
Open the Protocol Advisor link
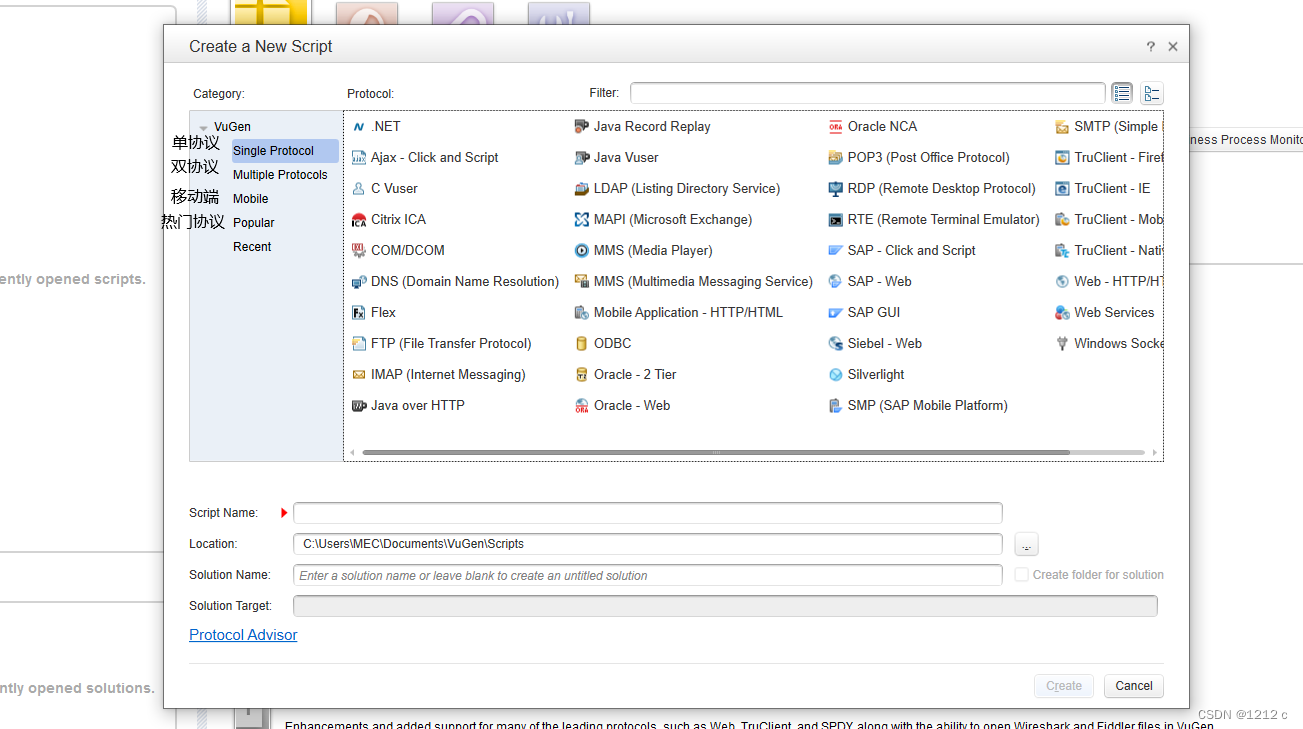tap(243, 635)
